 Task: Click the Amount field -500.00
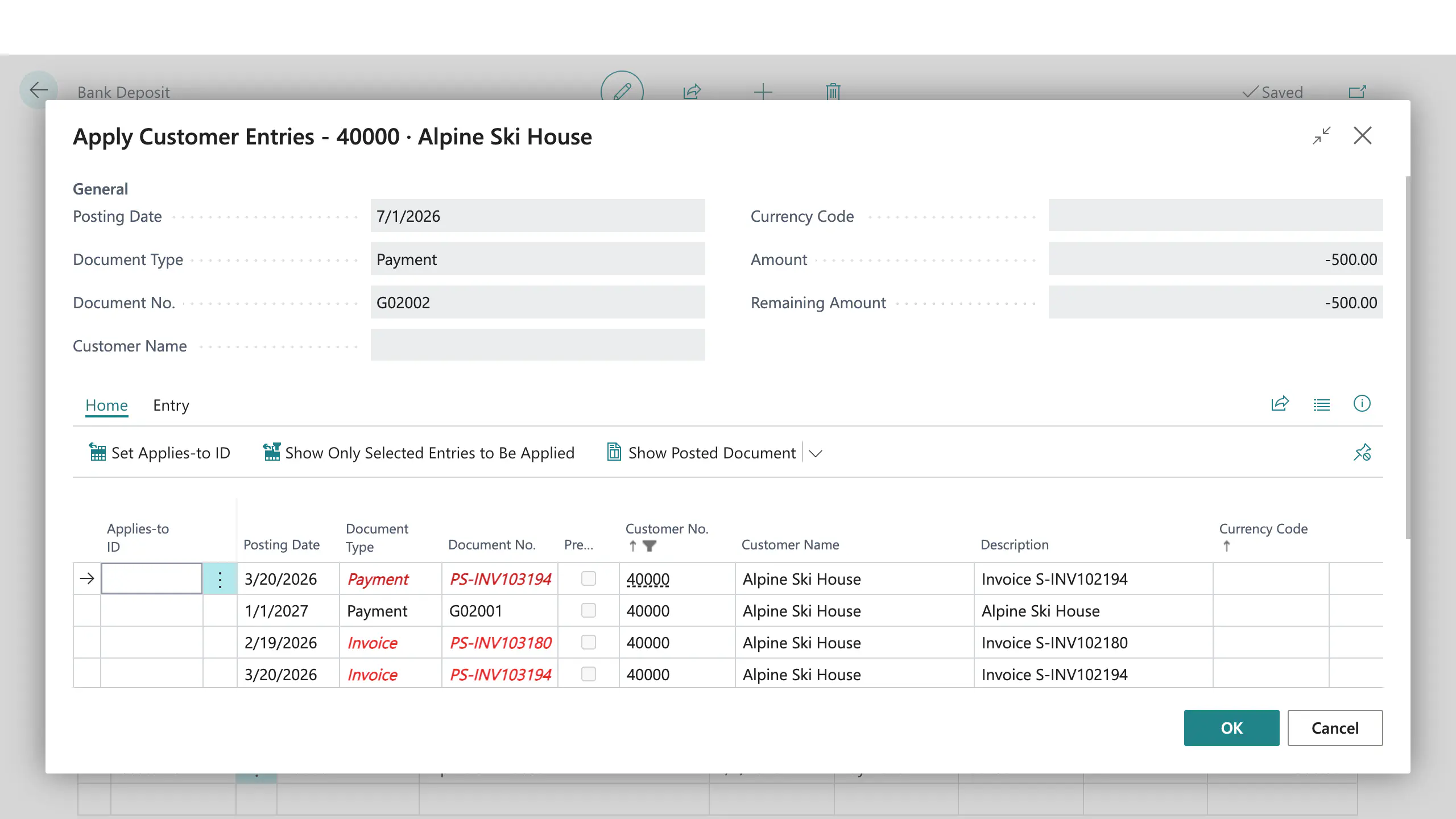coord(1215,259)
